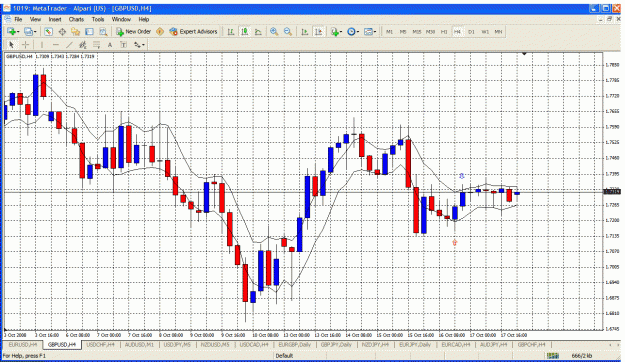Toggle the Market Watch window icon
The height and width of the screenshot is (362, 625).
pos(49,31)
